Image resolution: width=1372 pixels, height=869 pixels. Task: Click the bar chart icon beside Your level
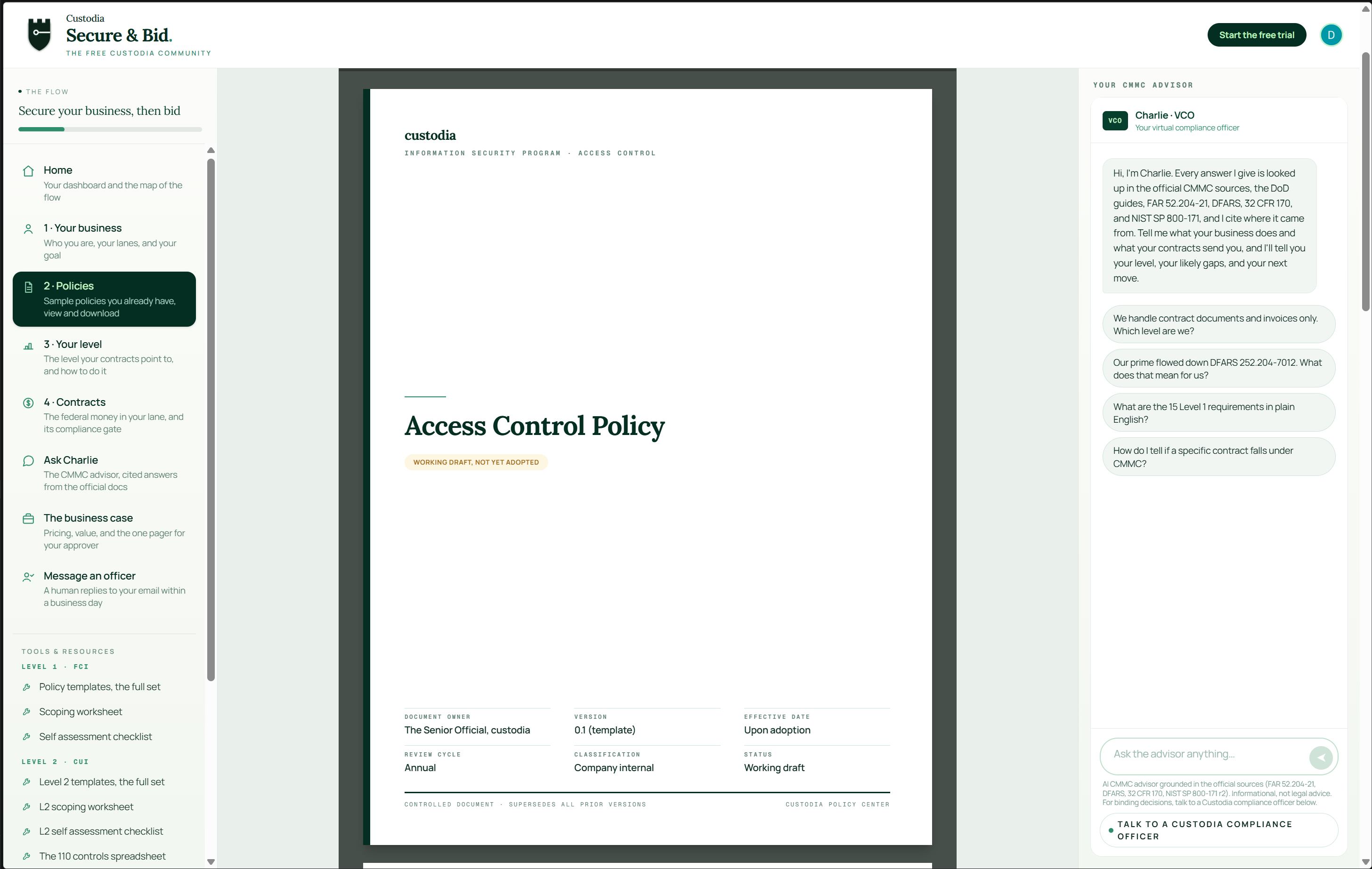click(x=28, y=346)
